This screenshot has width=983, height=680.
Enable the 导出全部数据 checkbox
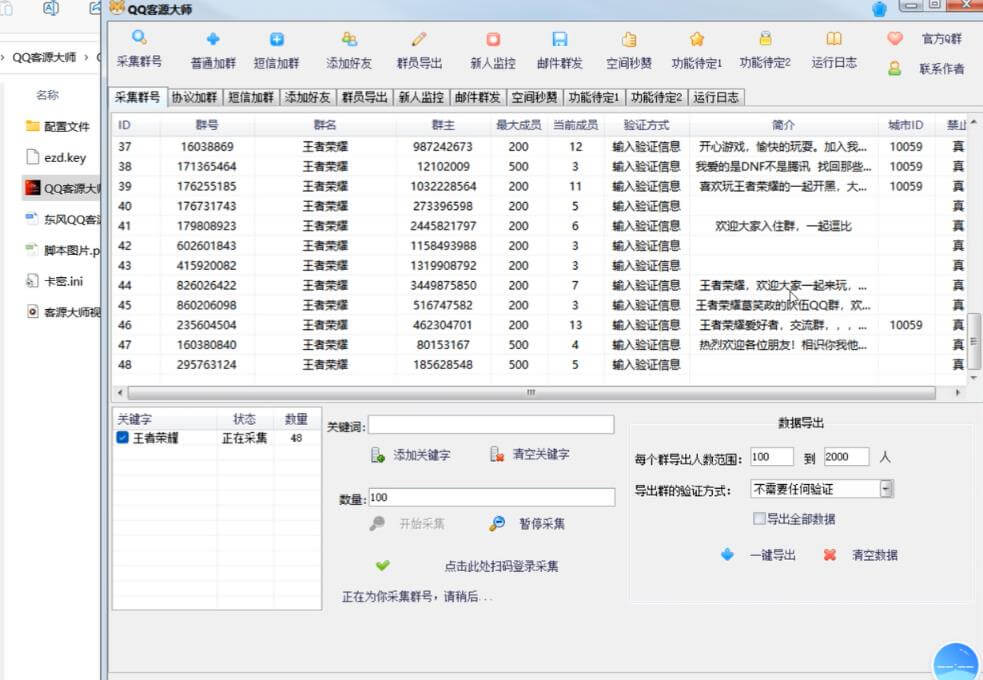click(x=759, y=518)
